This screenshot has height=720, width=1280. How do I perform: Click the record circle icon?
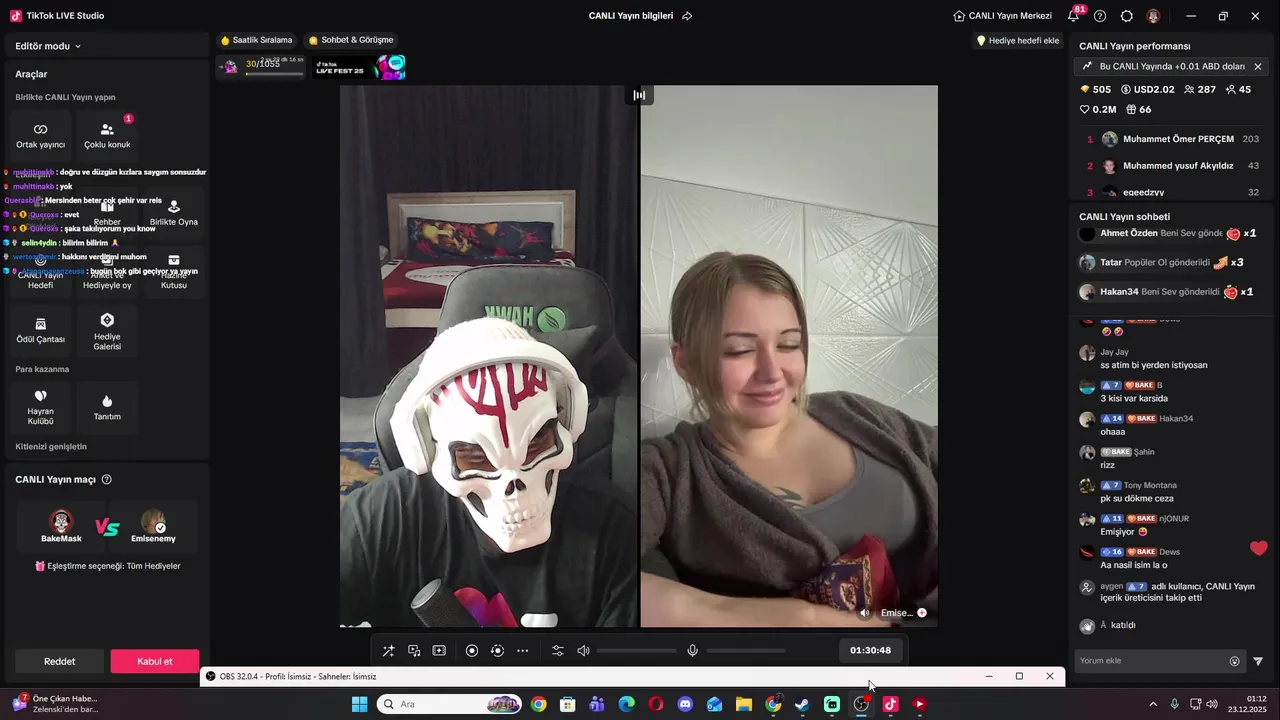472,651
